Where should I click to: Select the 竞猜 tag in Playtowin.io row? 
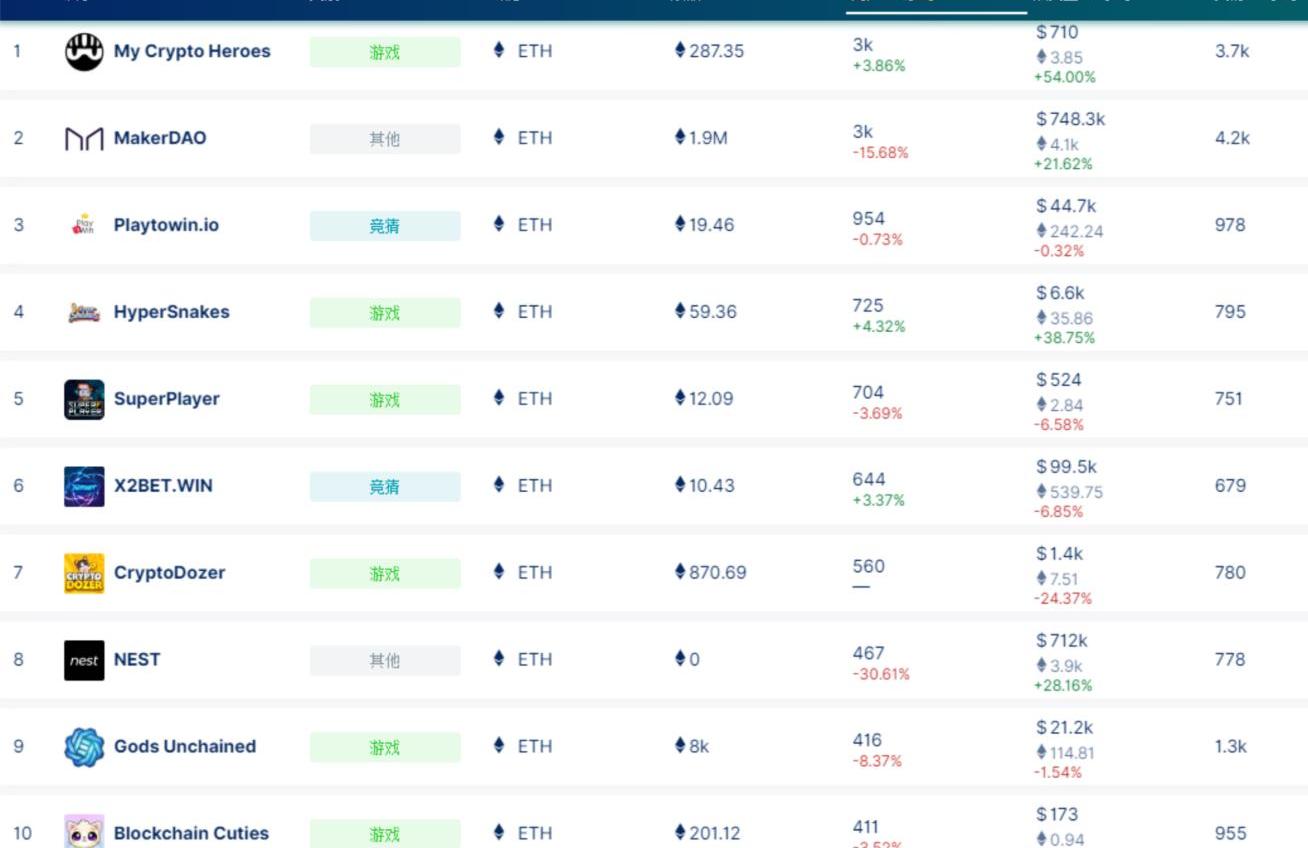pos(385,226)
